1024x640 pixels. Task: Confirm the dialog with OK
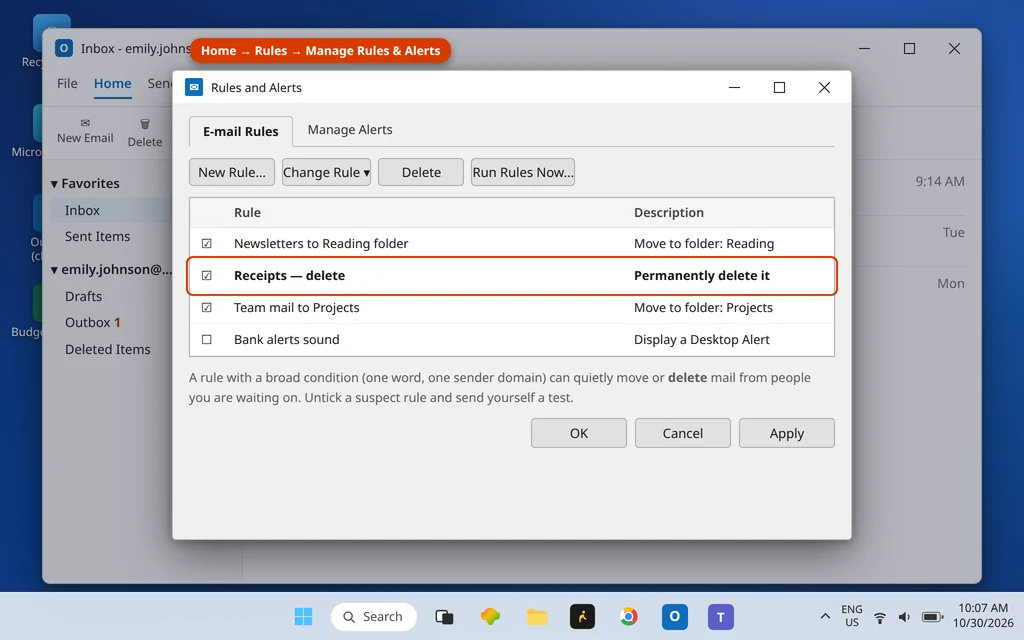[579, 433]
